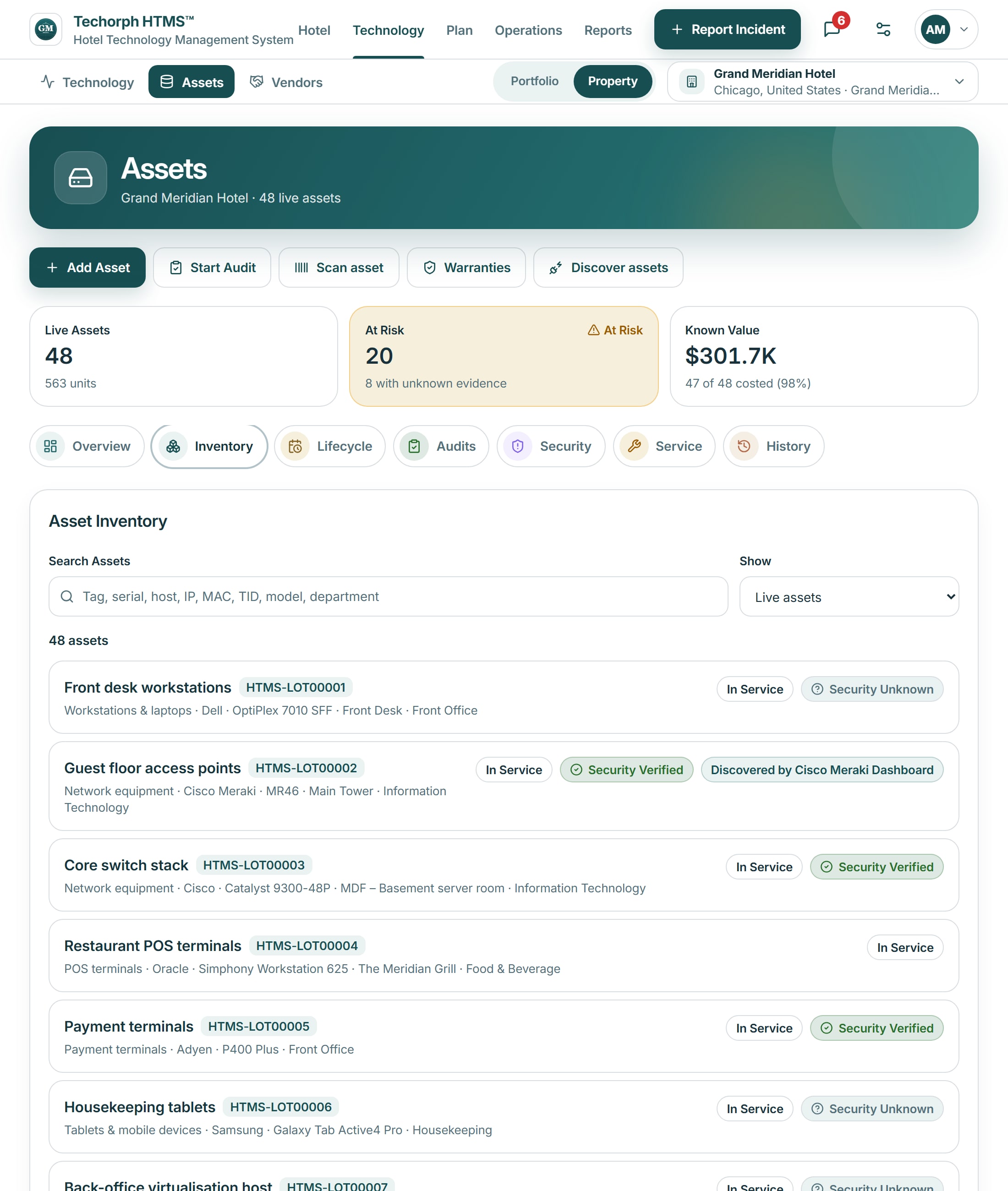Click the AM user avatar
Viewport: 1008px width, 1191px height.
pyautogui.click(x=935, y=29)
